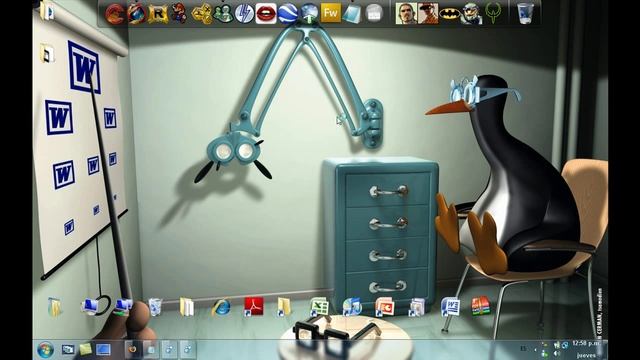Open Windows Live Messenger in the dock
The width and height of the screenshot is (640, 360).
click(223, 14)
